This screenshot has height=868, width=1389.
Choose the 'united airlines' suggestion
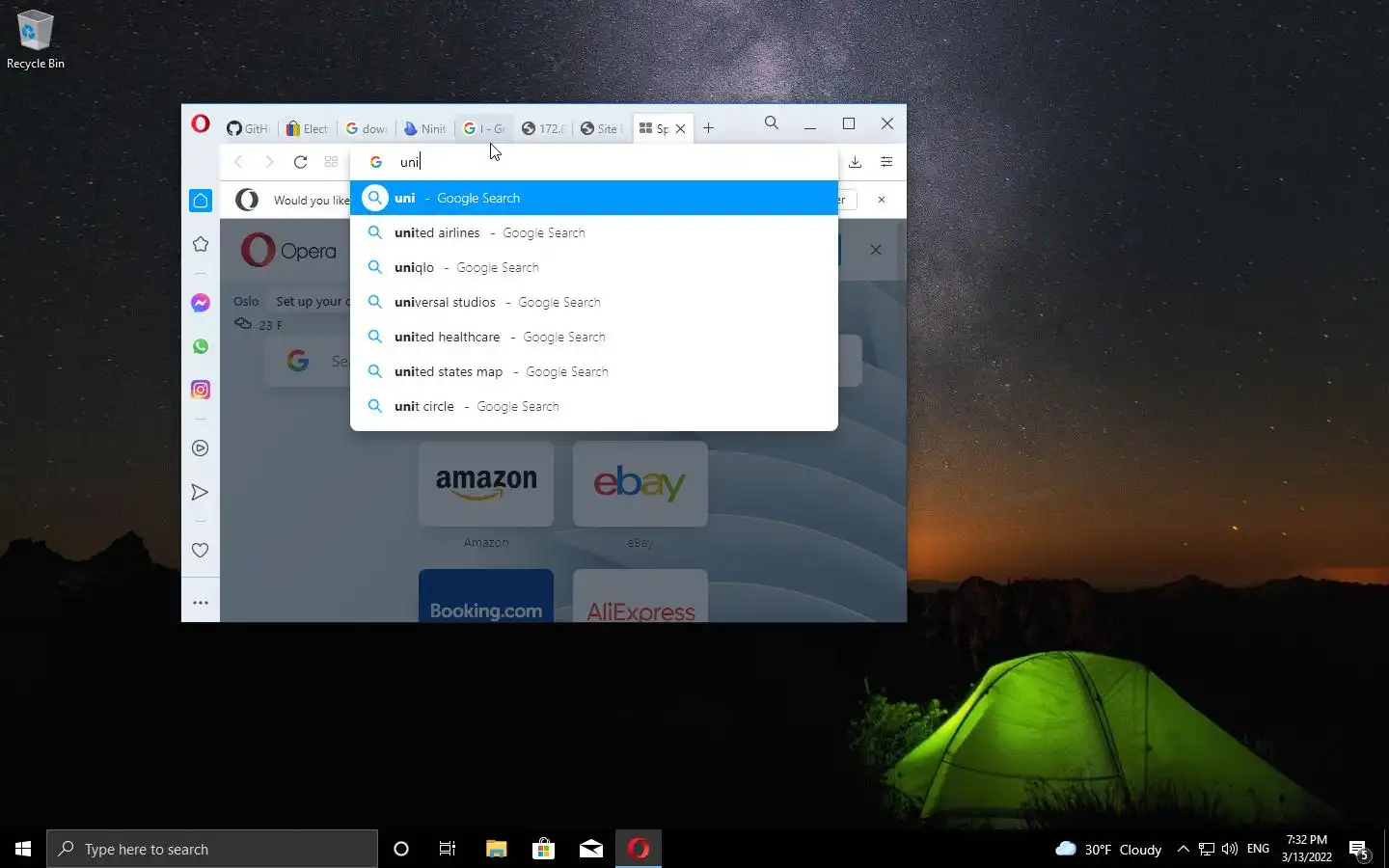pyautogui.click(x=594, y=232)
